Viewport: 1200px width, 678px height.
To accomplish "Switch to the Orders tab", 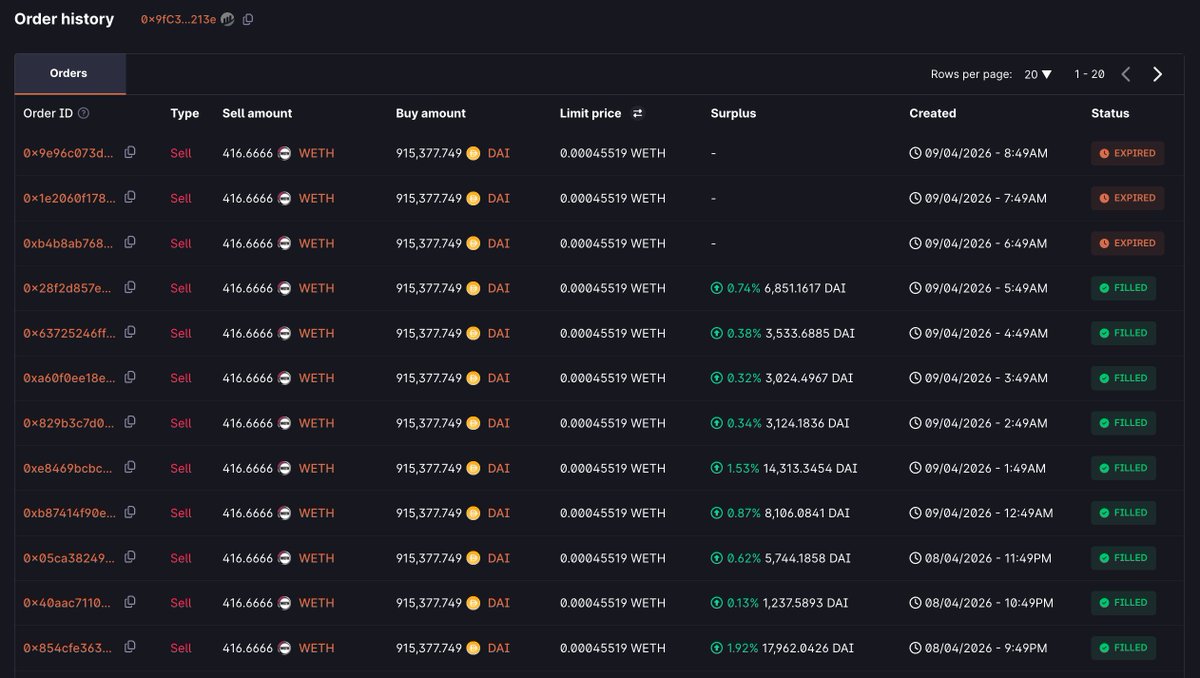I will (69, 73).
